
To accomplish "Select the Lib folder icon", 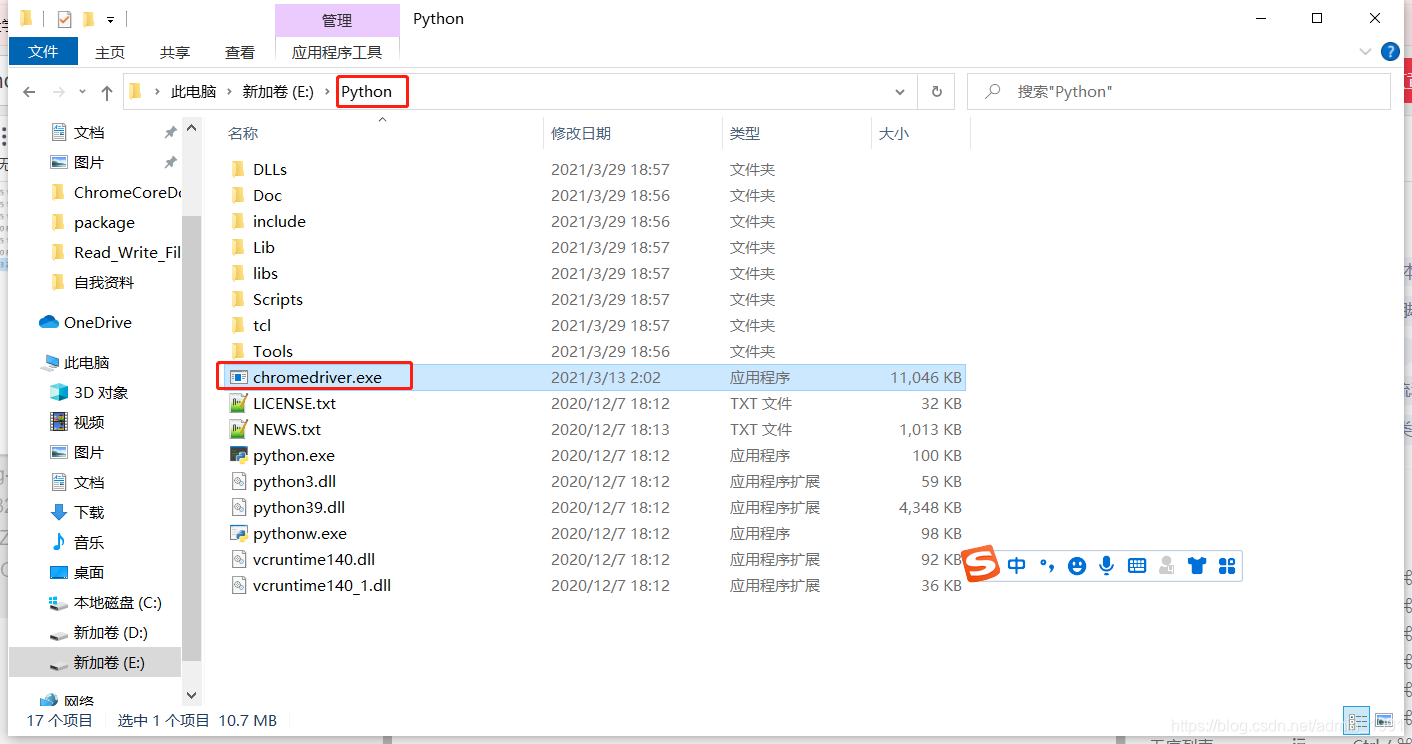I will click(x=238, y=247).
